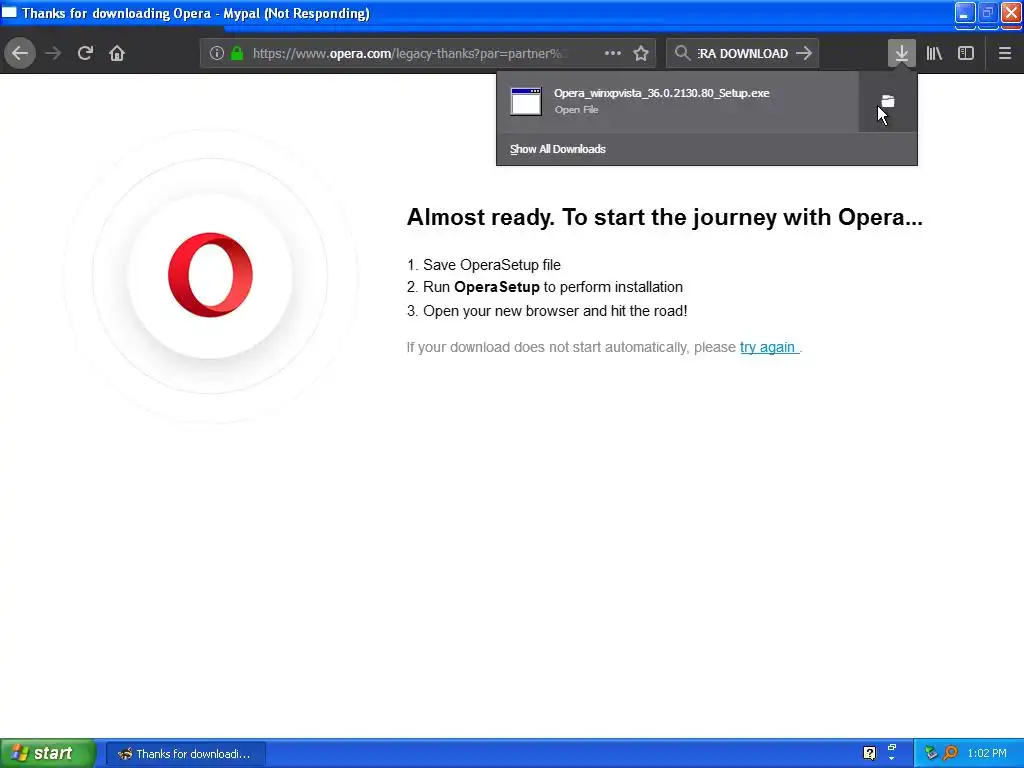The image size is (1024, 768).
Task: Click the orange magnifier tray icon
Action: (950, 753)
